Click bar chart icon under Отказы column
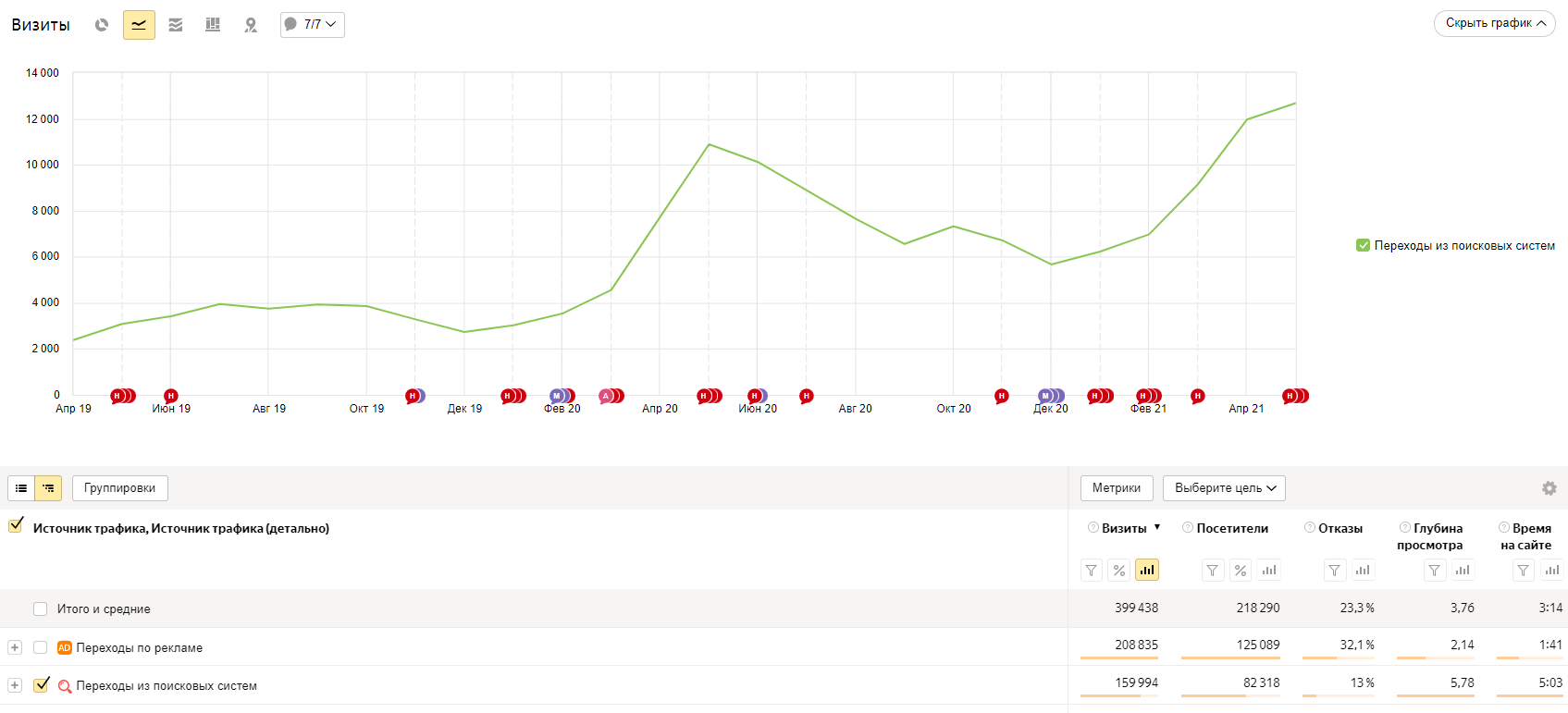 1363,571
